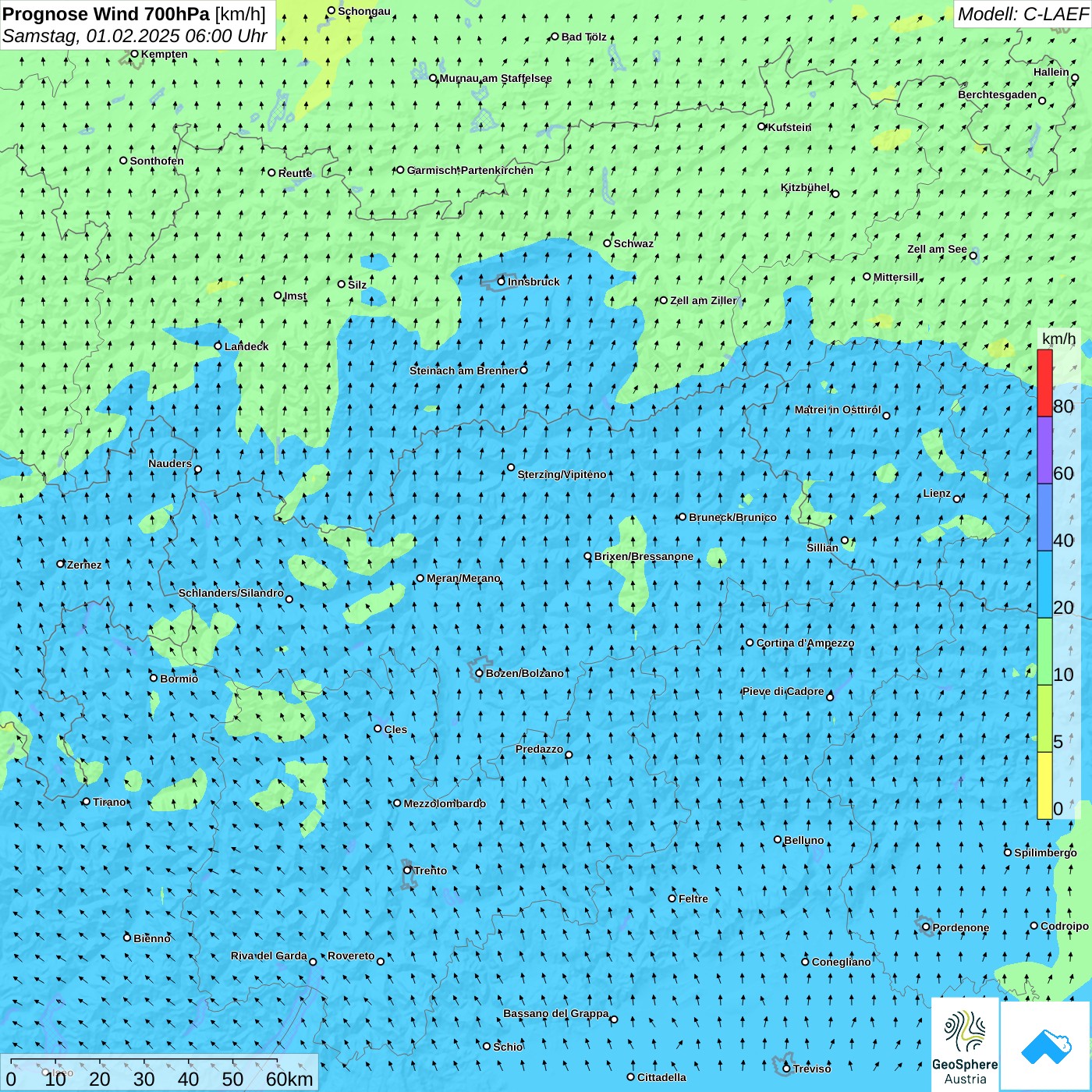Select the Landeck city label
The width and height of the screenshot is (1092, 1092).
pos(246,346)
